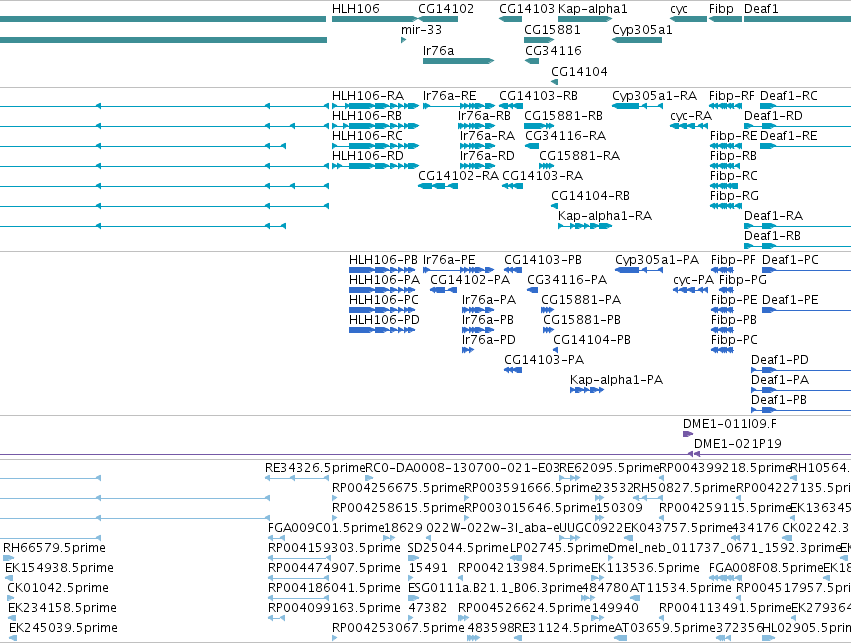Viewport: 851px width, 643px height.
Task: Click the Fibp-PG protein label
Action: point(743,281)
